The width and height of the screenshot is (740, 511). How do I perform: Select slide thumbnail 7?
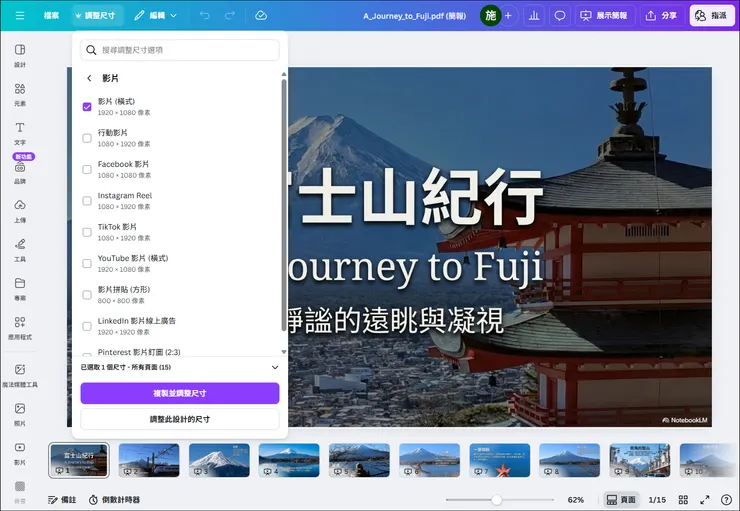click(500, 460)
